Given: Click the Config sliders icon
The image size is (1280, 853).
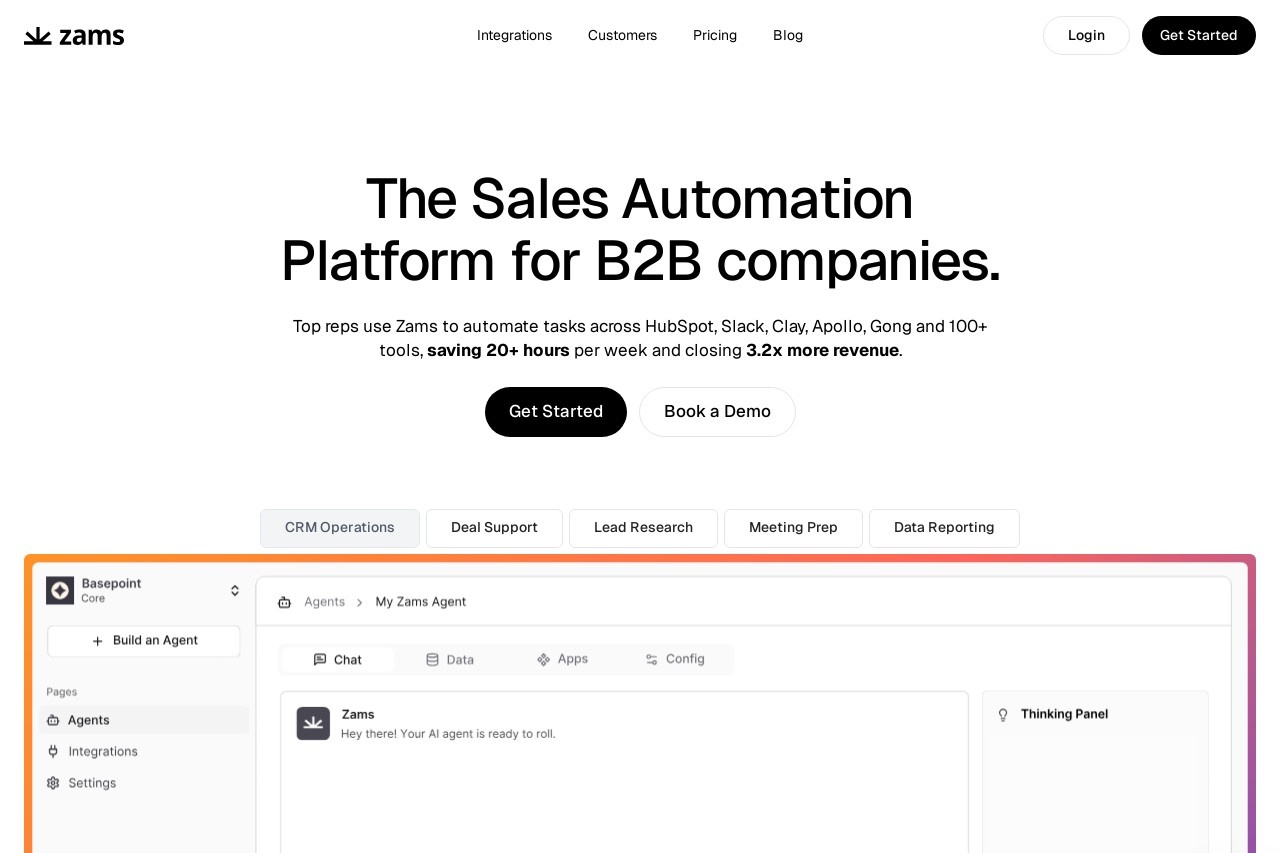Looking at the screenshot, I should [x=652, y=660].
